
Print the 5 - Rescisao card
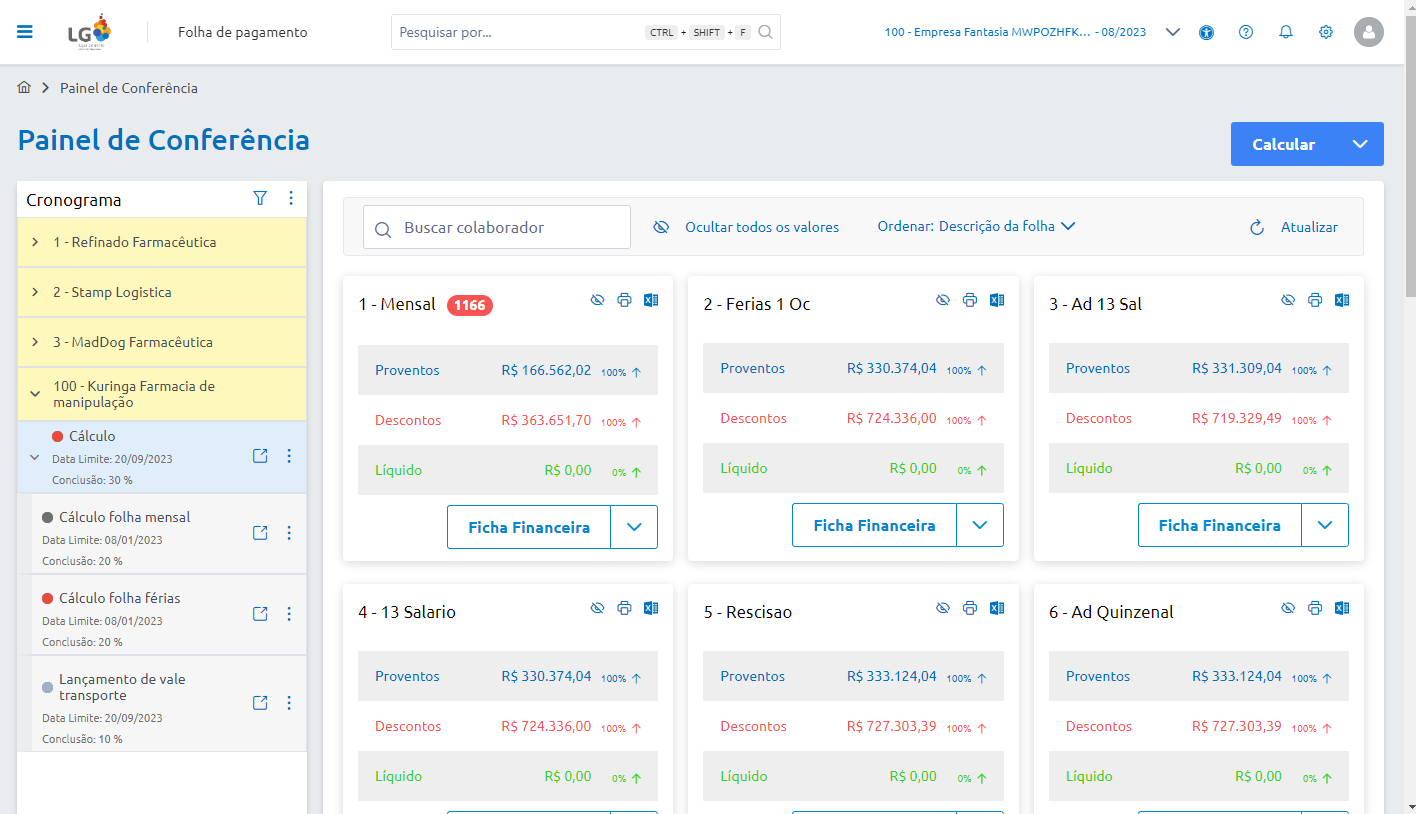969,608
